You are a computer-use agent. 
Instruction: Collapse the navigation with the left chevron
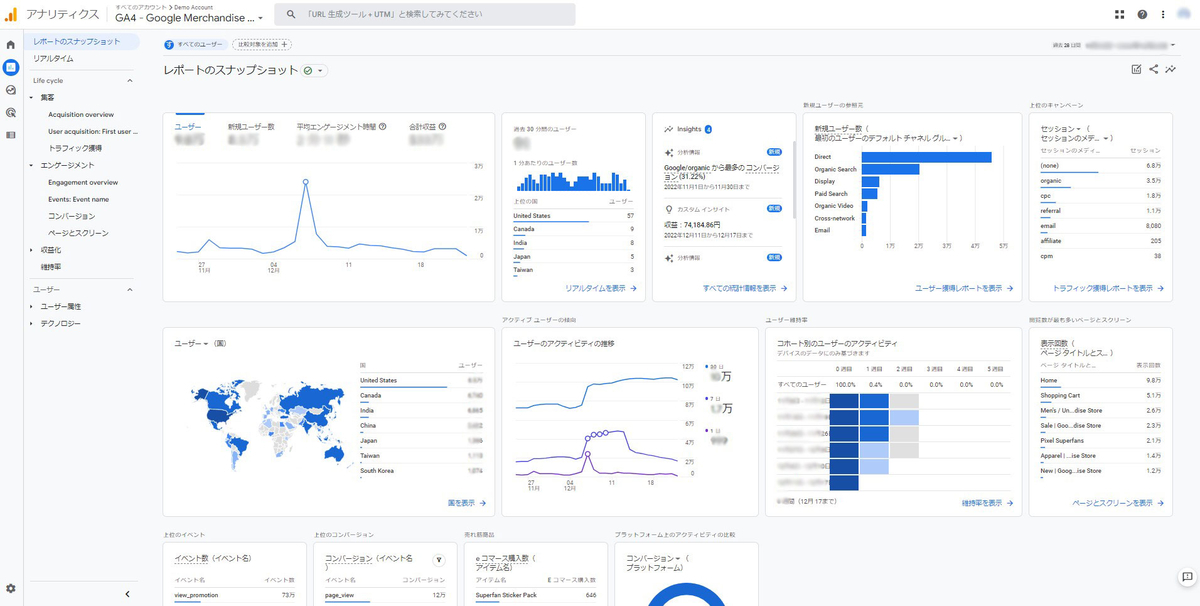click(x=127, y=594)
